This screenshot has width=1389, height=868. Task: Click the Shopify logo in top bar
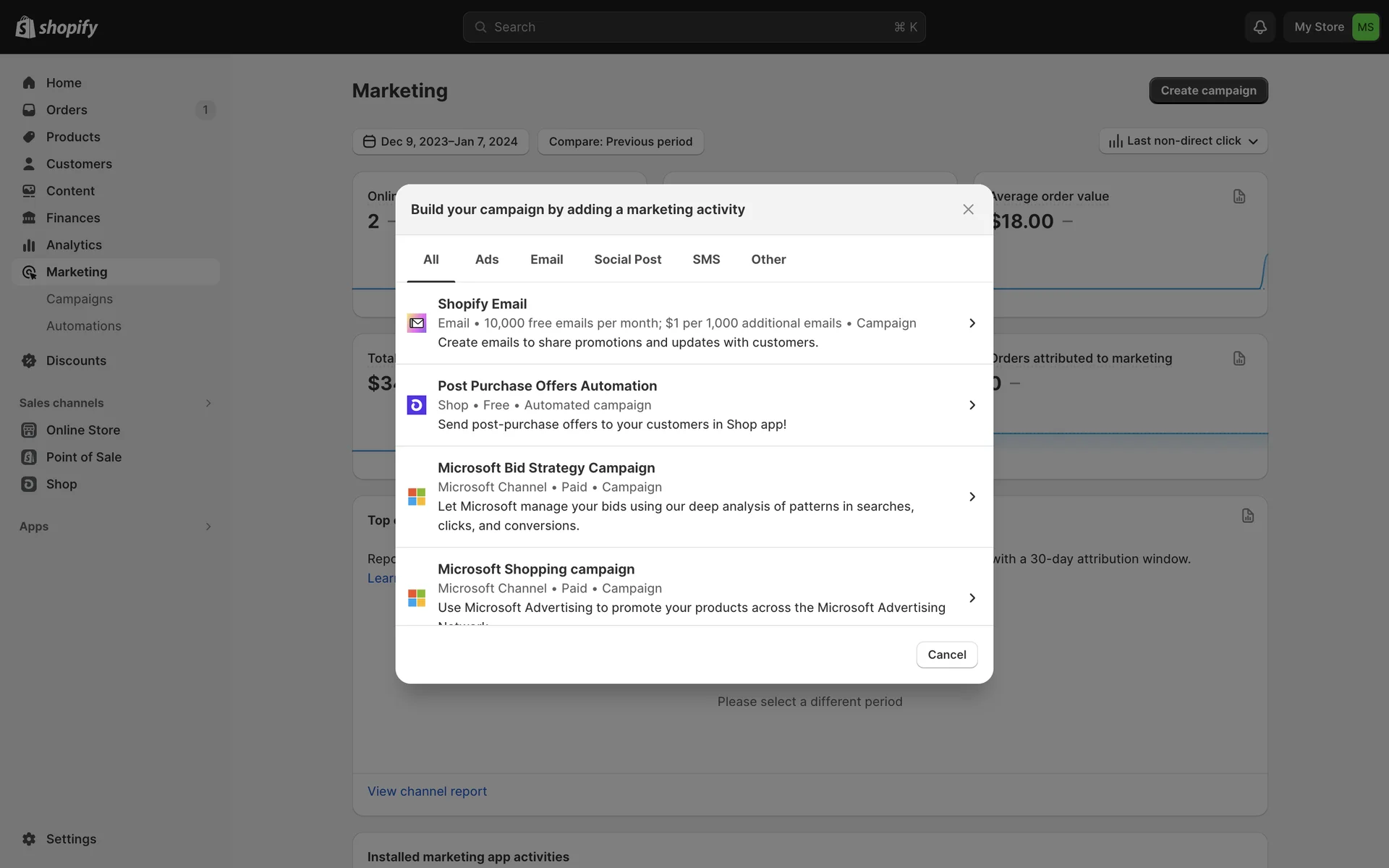click(56, 27)
